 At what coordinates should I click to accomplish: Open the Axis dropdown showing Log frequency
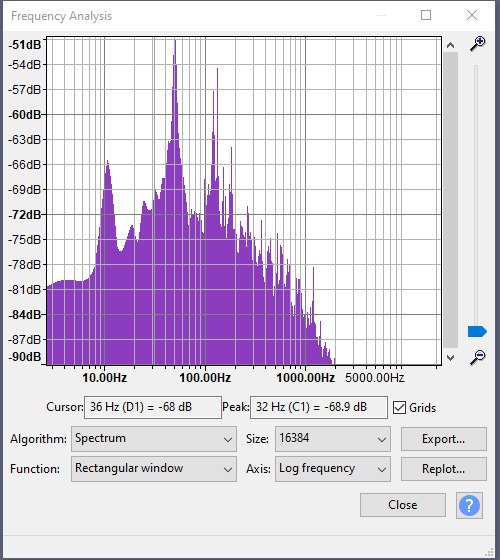[332, 469]
